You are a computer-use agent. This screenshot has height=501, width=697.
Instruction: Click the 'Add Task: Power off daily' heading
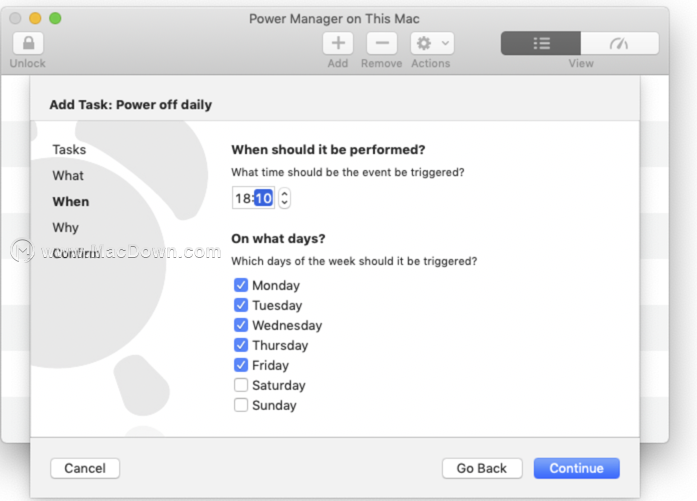[x=131, y=105]
